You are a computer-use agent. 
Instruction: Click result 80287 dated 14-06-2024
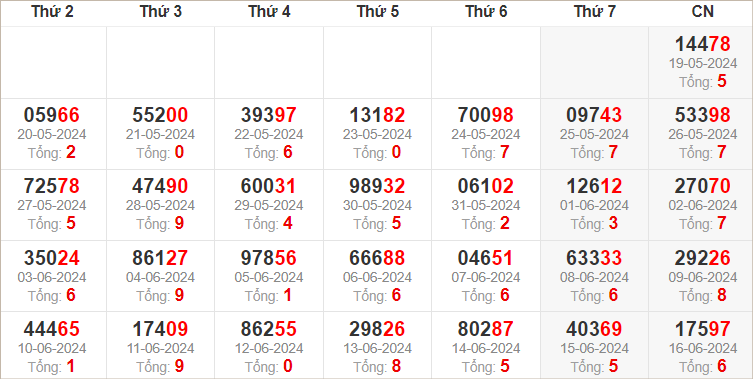(x=486, y=329)
